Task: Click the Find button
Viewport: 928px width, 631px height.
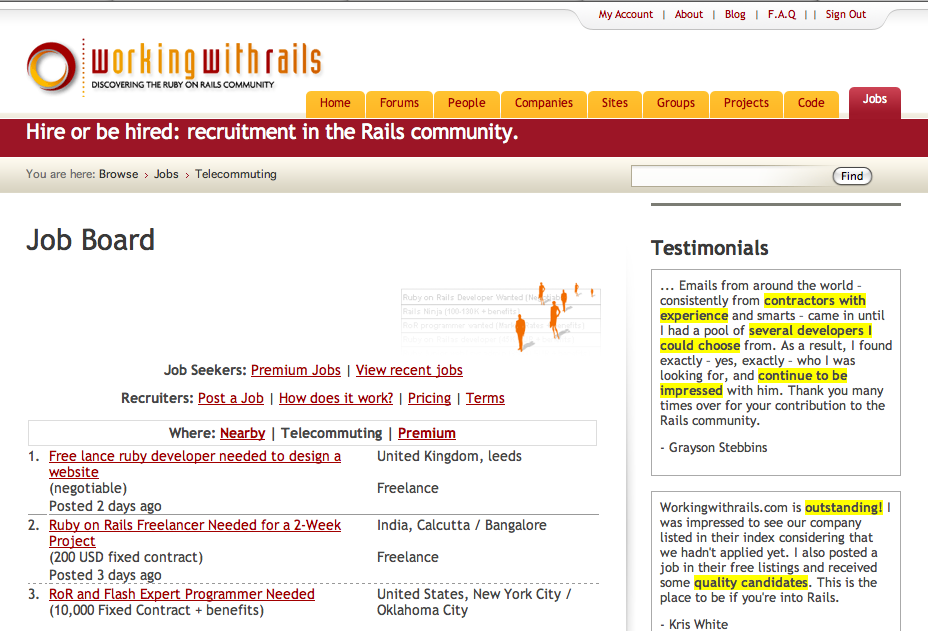Action: (x=852, y=176)
